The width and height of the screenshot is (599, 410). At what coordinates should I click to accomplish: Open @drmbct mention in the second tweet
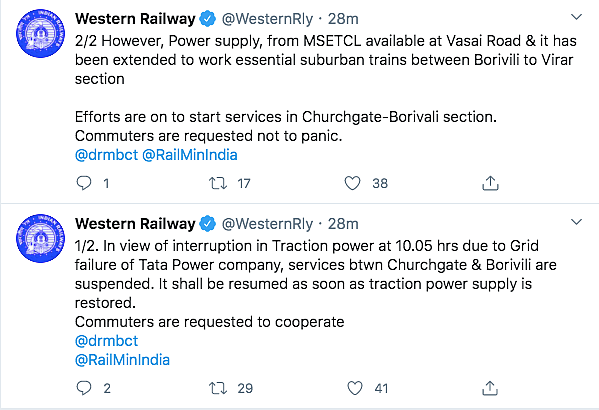click(106, 340)
